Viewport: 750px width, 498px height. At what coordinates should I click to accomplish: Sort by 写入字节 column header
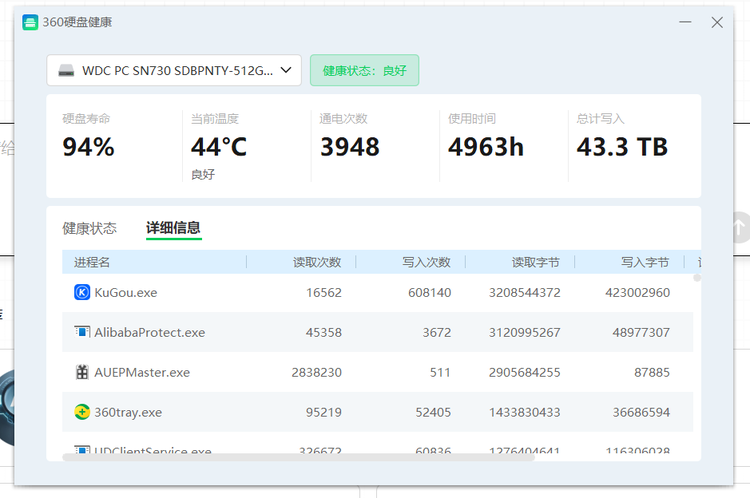click(645, 262)
